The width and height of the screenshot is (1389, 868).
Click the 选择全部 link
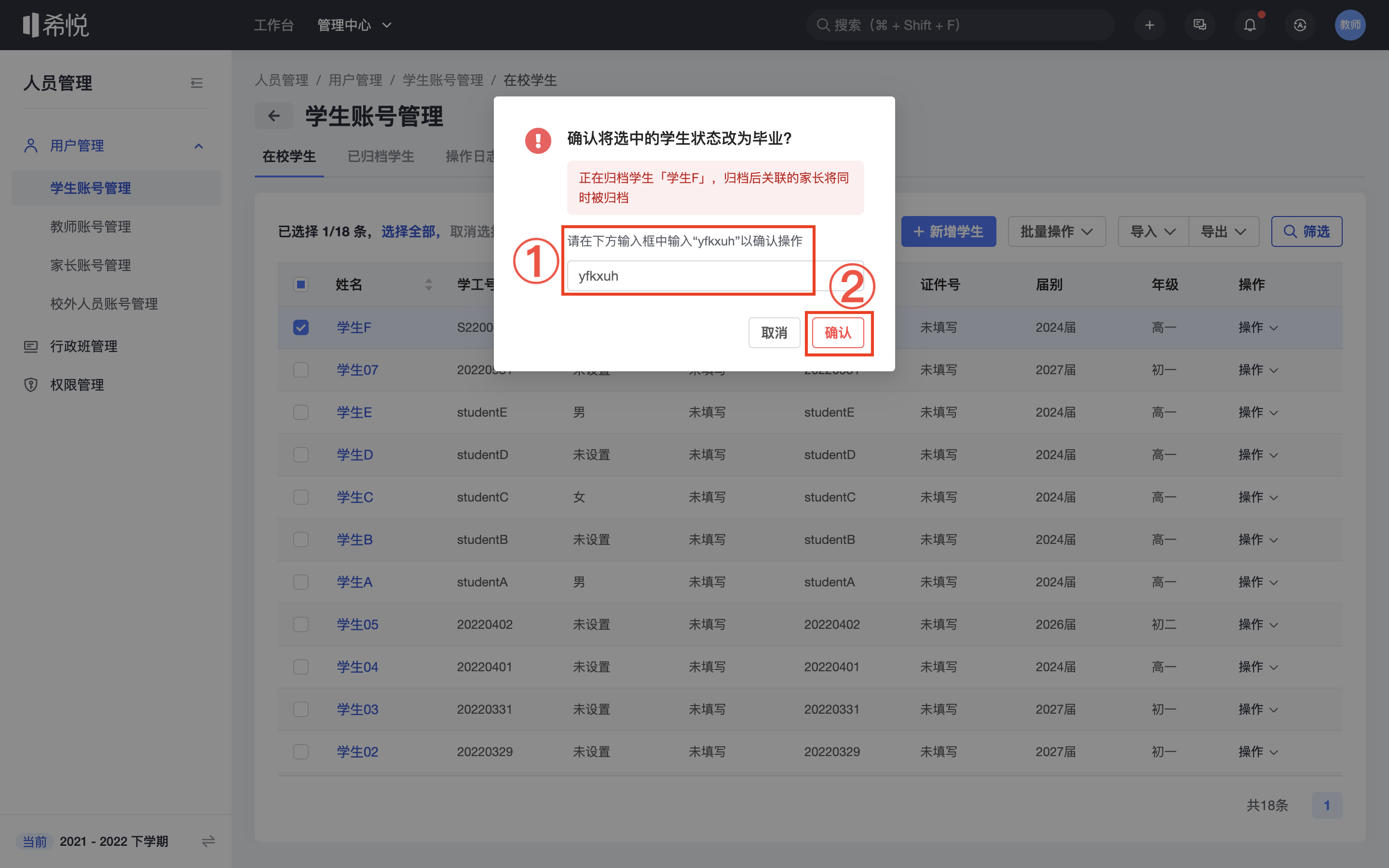409,231
